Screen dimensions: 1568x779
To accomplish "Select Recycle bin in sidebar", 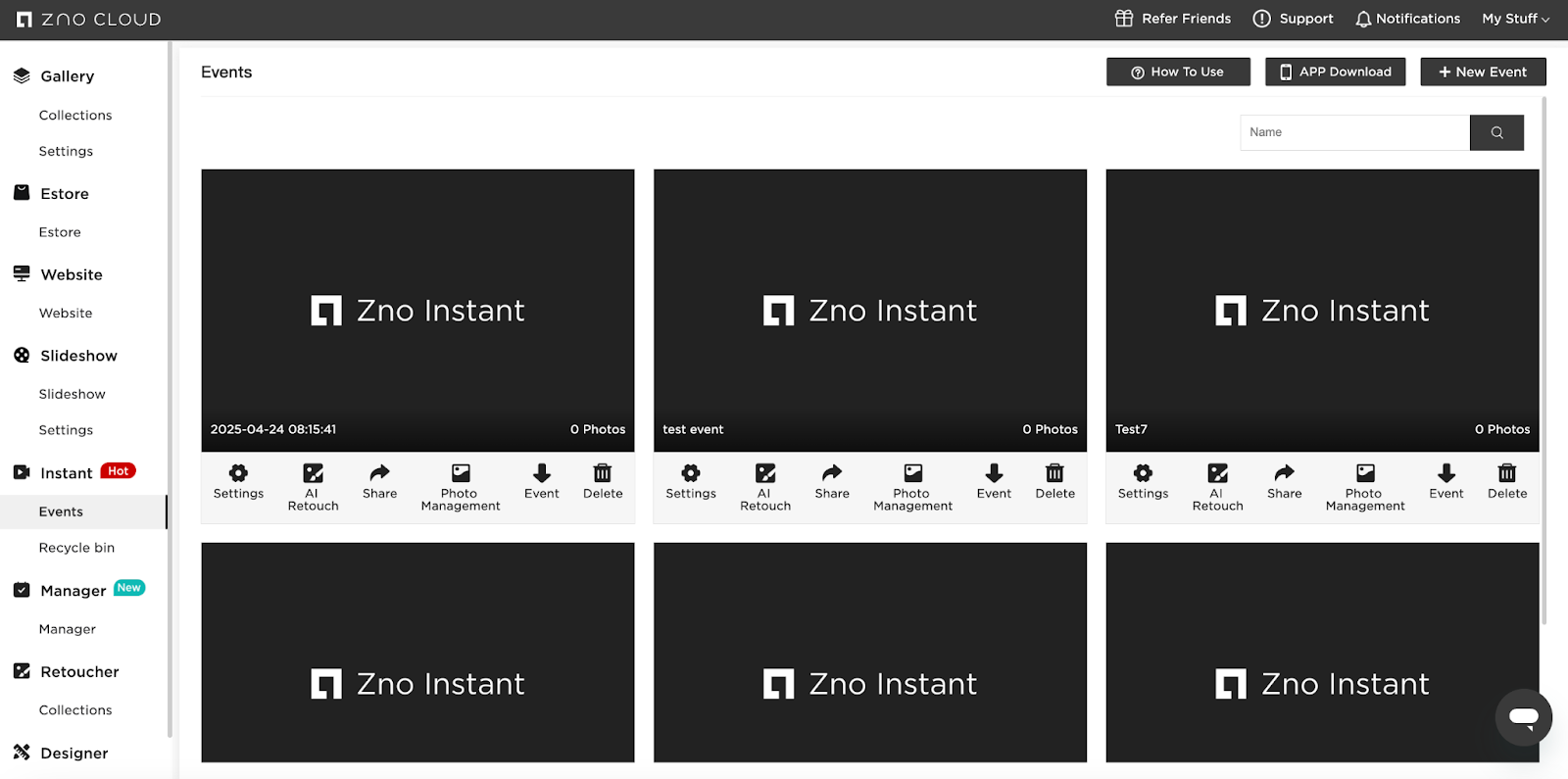I will tap(76, 548).
